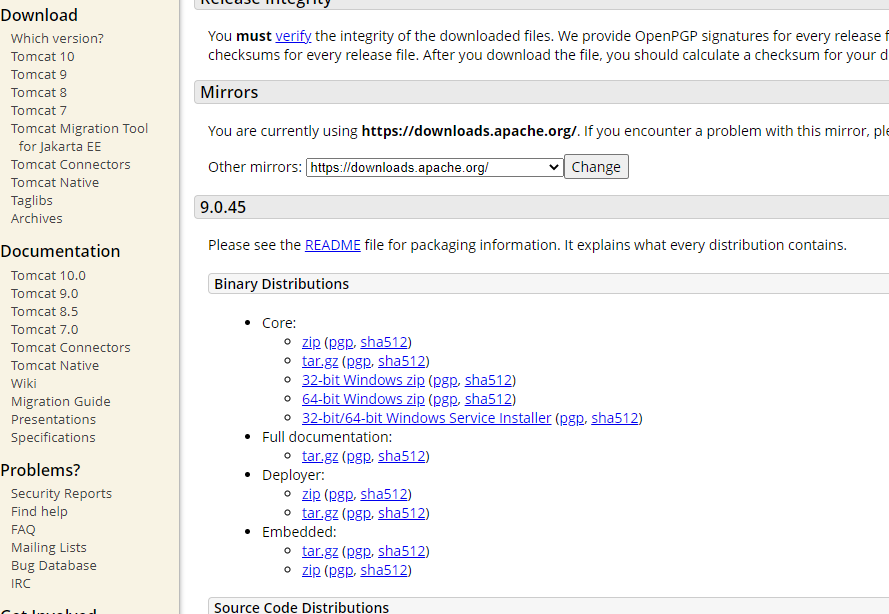The height and width of the screenshot is (614, 889).
Task: Download the Deployer zip
Action: click(311, 494)
